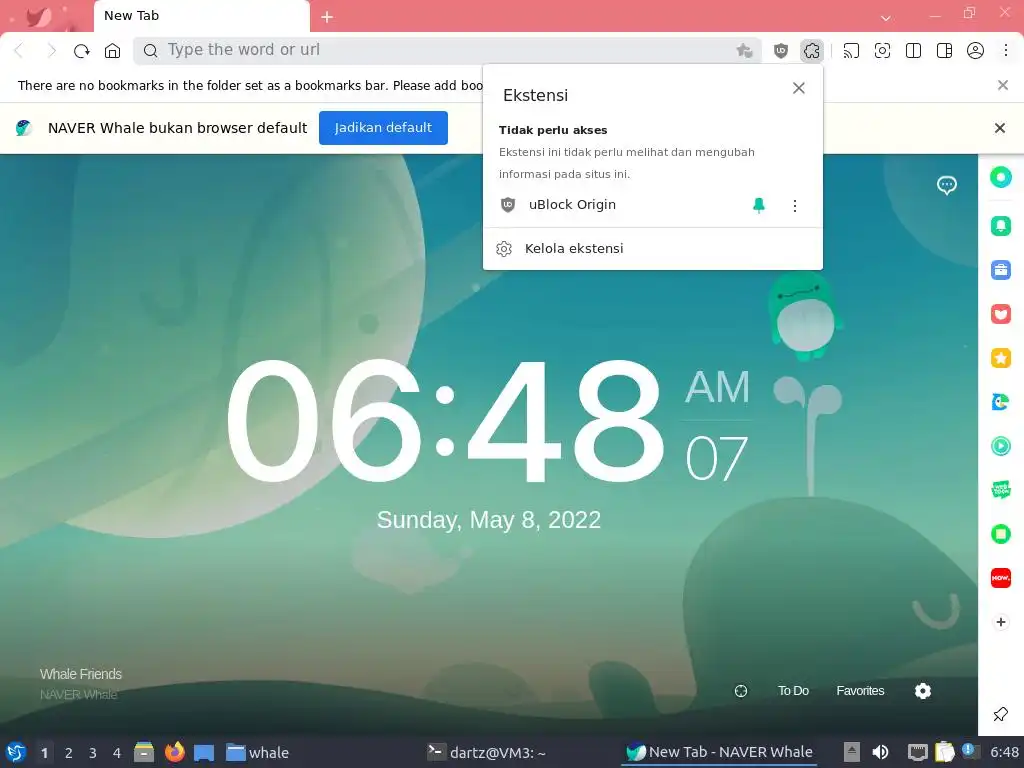The width and height of the screenshot is (1024, 768).
Task: Open the green square sidebar icon
Action: [1000, 534]
